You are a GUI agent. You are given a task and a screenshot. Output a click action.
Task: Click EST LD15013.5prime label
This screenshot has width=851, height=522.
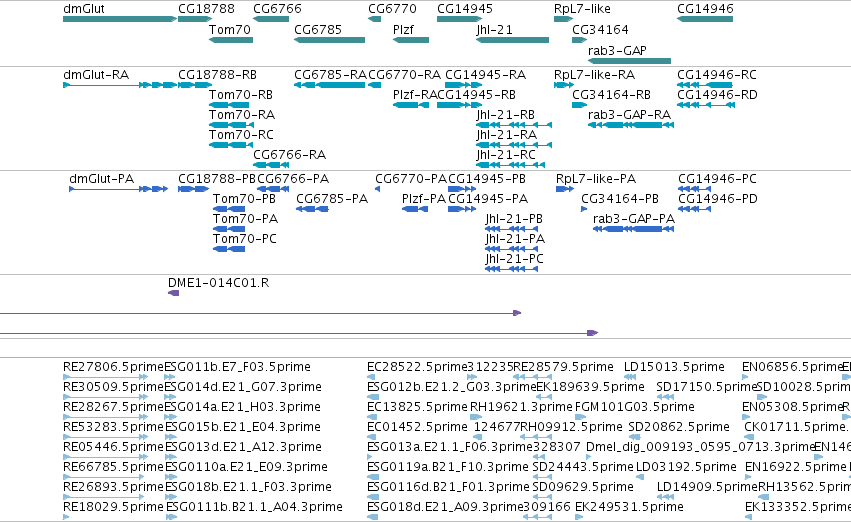pos(674,367)
